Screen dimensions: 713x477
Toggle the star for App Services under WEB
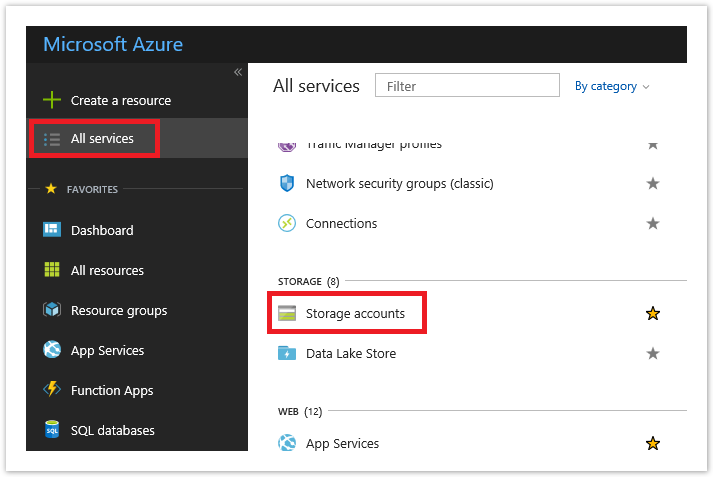click(653, 443)
